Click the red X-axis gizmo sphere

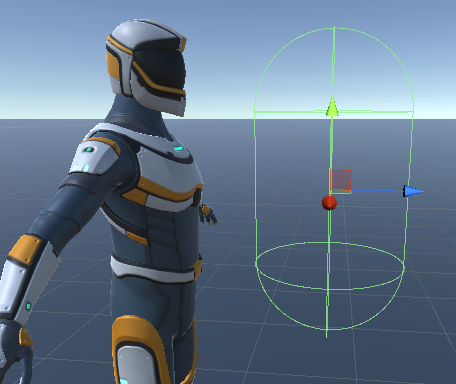329,203
